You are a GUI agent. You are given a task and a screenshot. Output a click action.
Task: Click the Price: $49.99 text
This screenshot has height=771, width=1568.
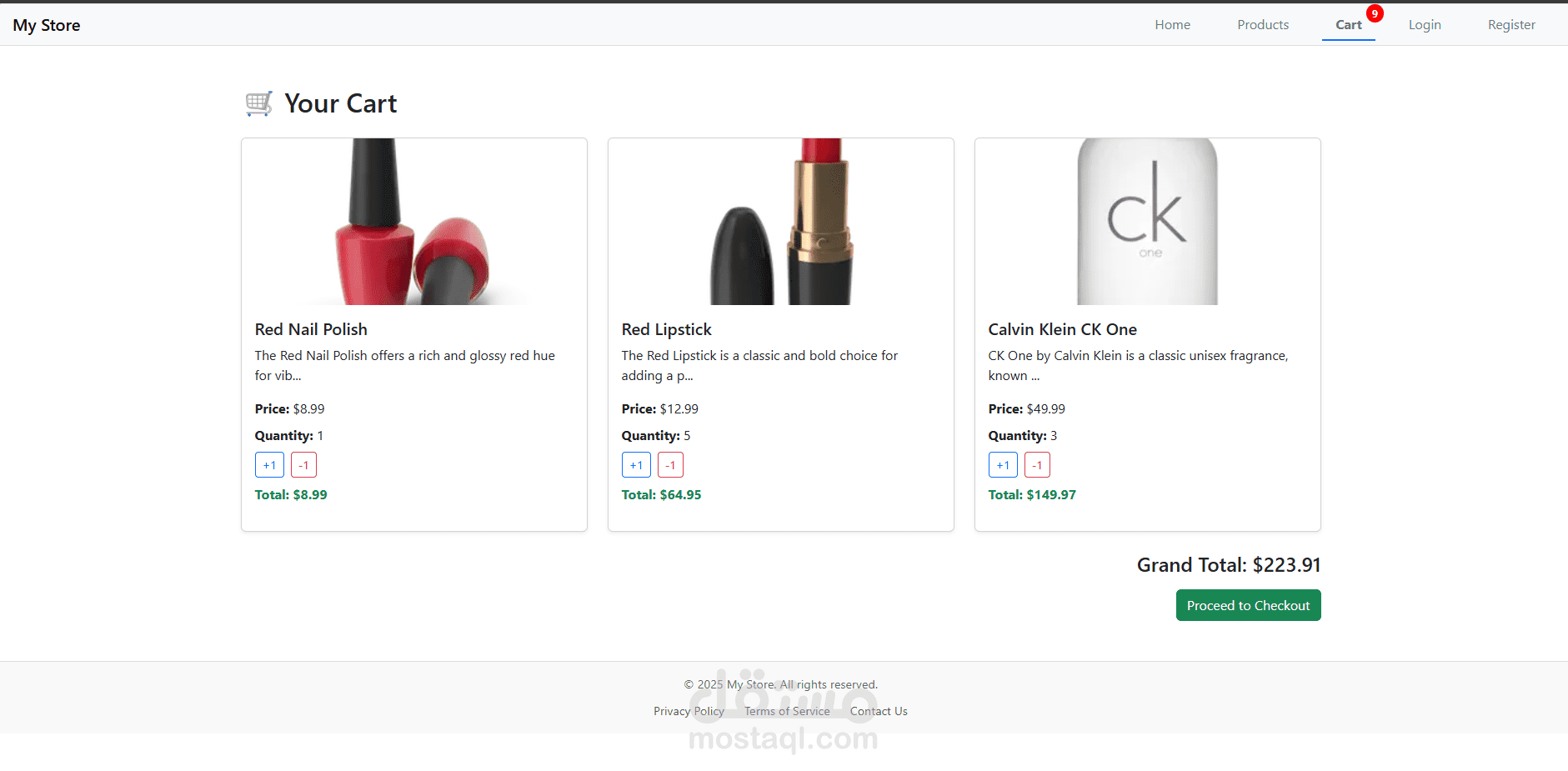click(x=1027, y=408)
